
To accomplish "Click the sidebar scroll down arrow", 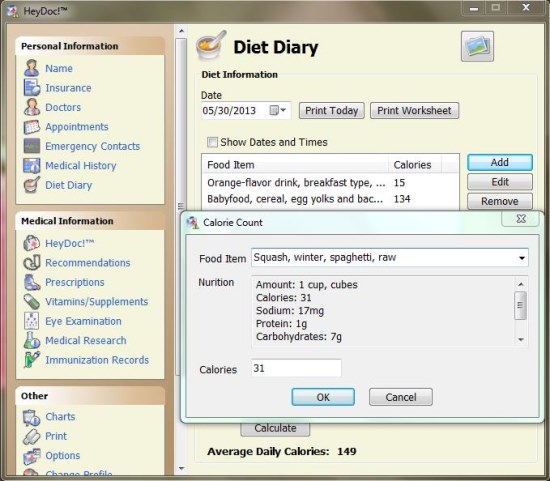I will [181, 468].
